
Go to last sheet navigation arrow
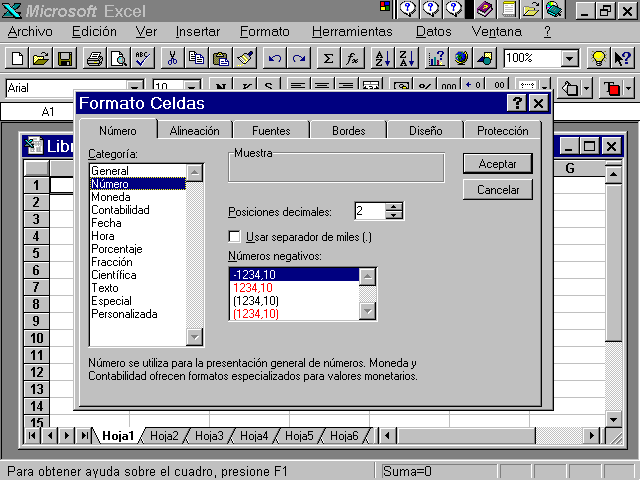pos(84,436)
